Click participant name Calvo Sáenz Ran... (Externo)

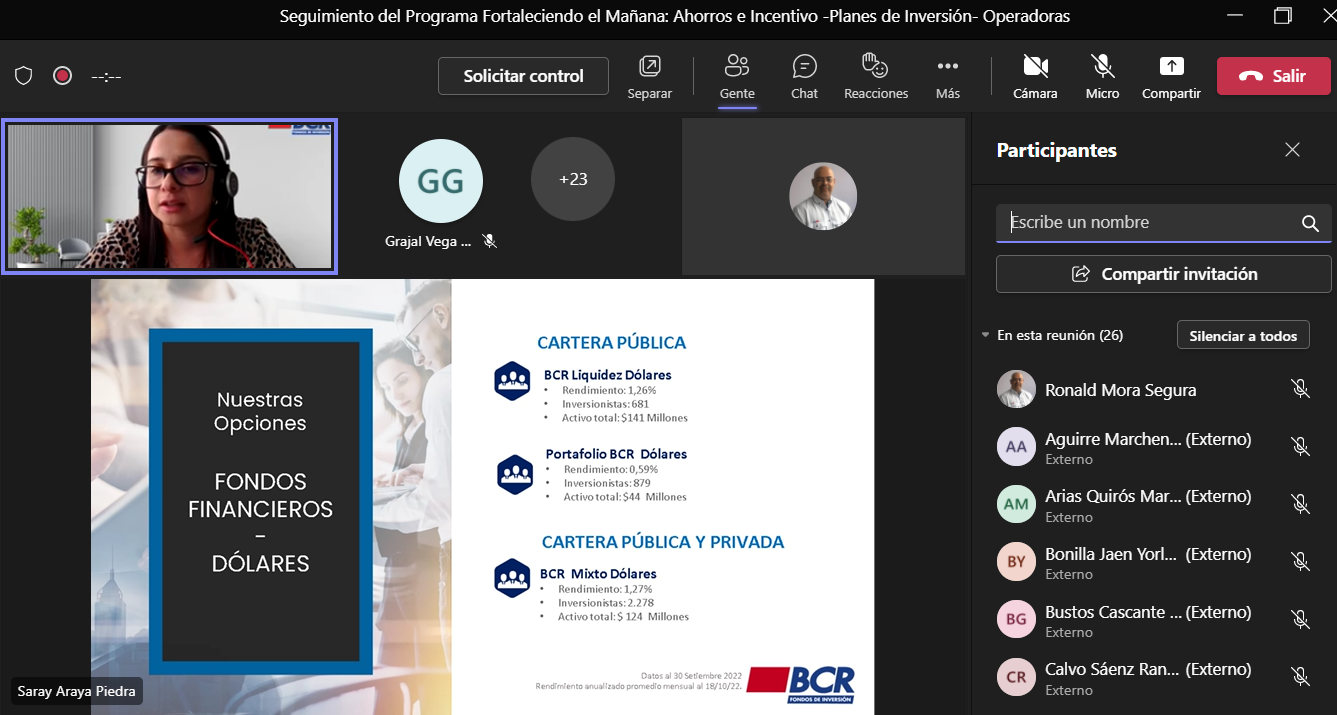click(x=1148, y=669)
